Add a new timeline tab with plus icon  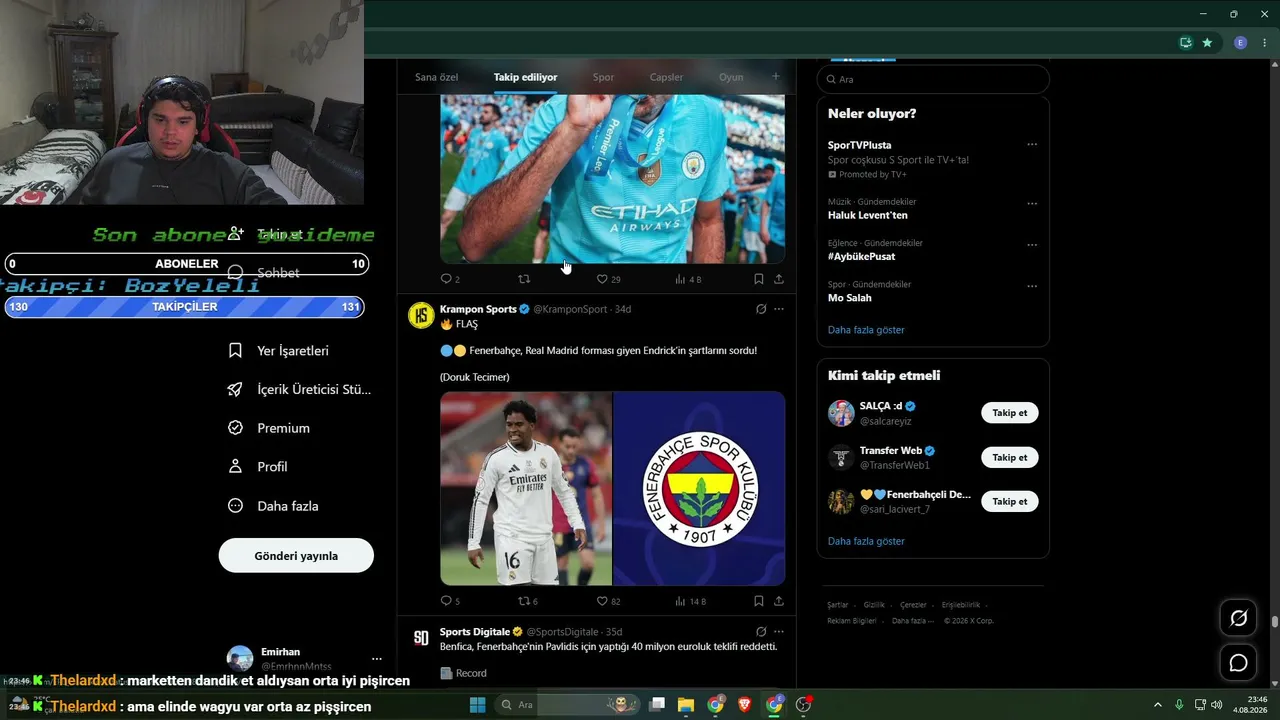coord(775,77)
